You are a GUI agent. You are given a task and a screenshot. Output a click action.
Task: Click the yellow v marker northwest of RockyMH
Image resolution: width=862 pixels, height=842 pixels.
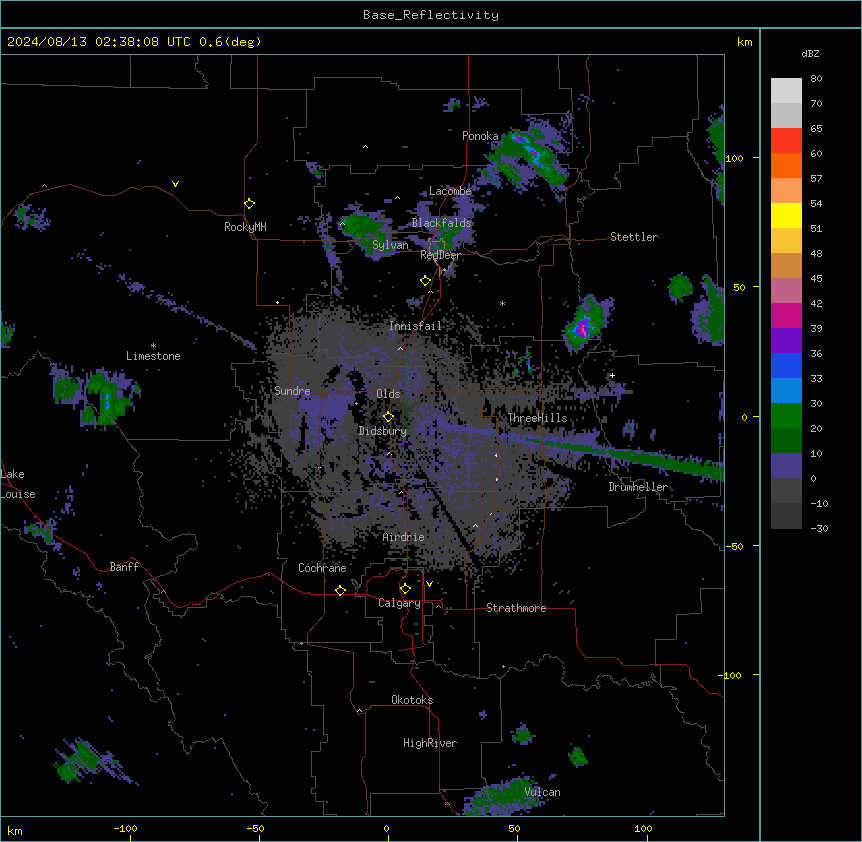click(x=175, y=184)
